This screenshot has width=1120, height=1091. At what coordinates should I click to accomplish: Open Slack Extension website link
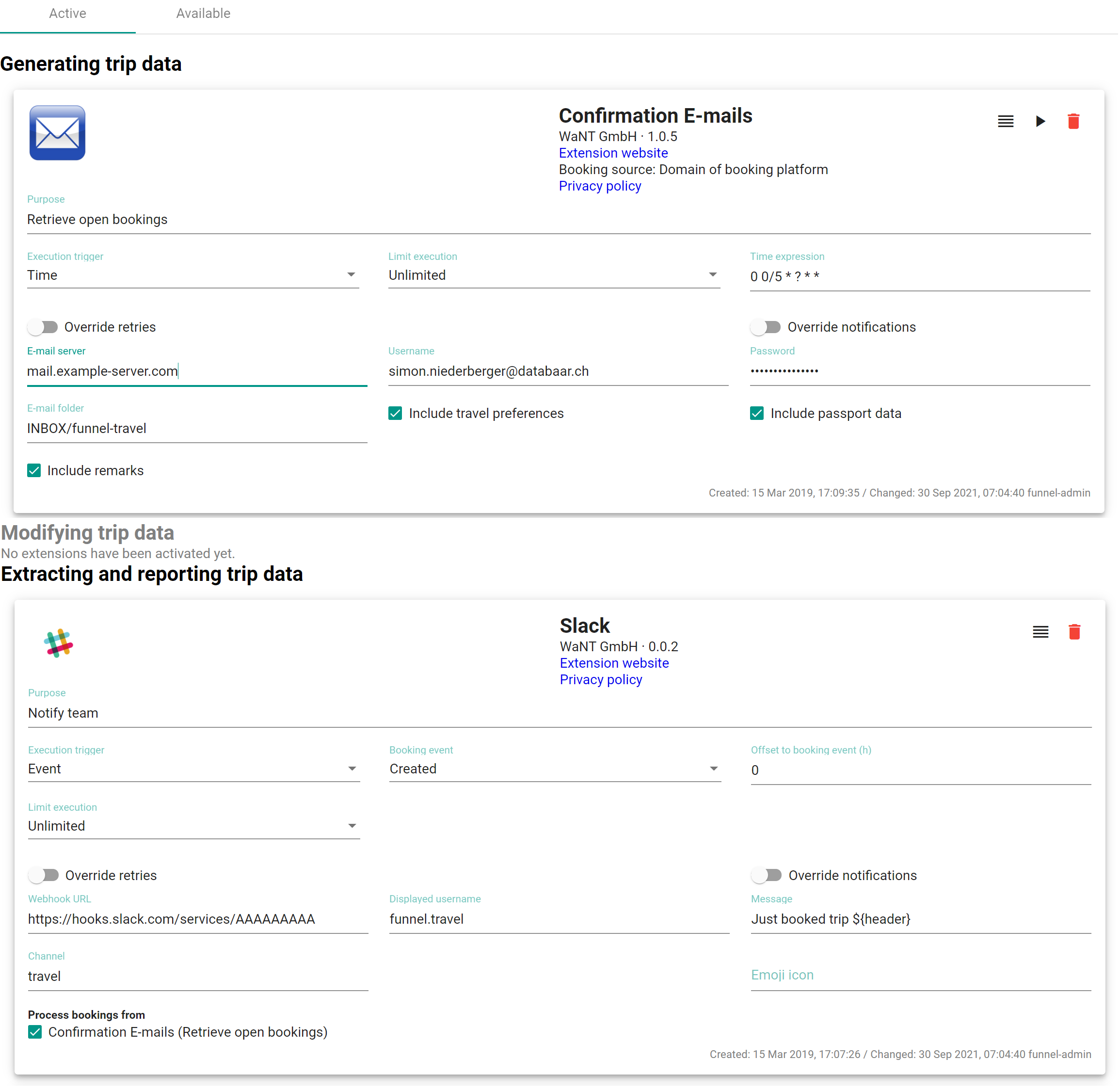pyautogui.click(x=615, y=664)
